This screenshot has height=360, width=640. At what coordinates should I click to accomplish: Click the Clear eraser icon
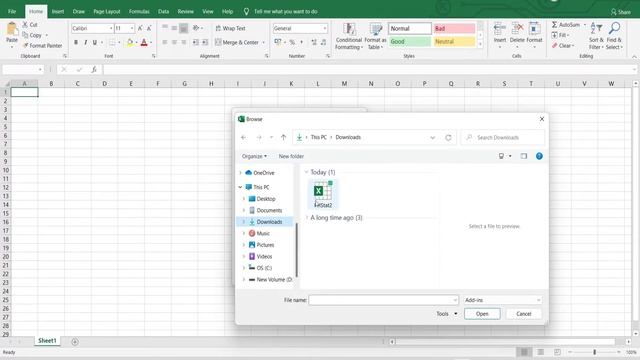554,46
